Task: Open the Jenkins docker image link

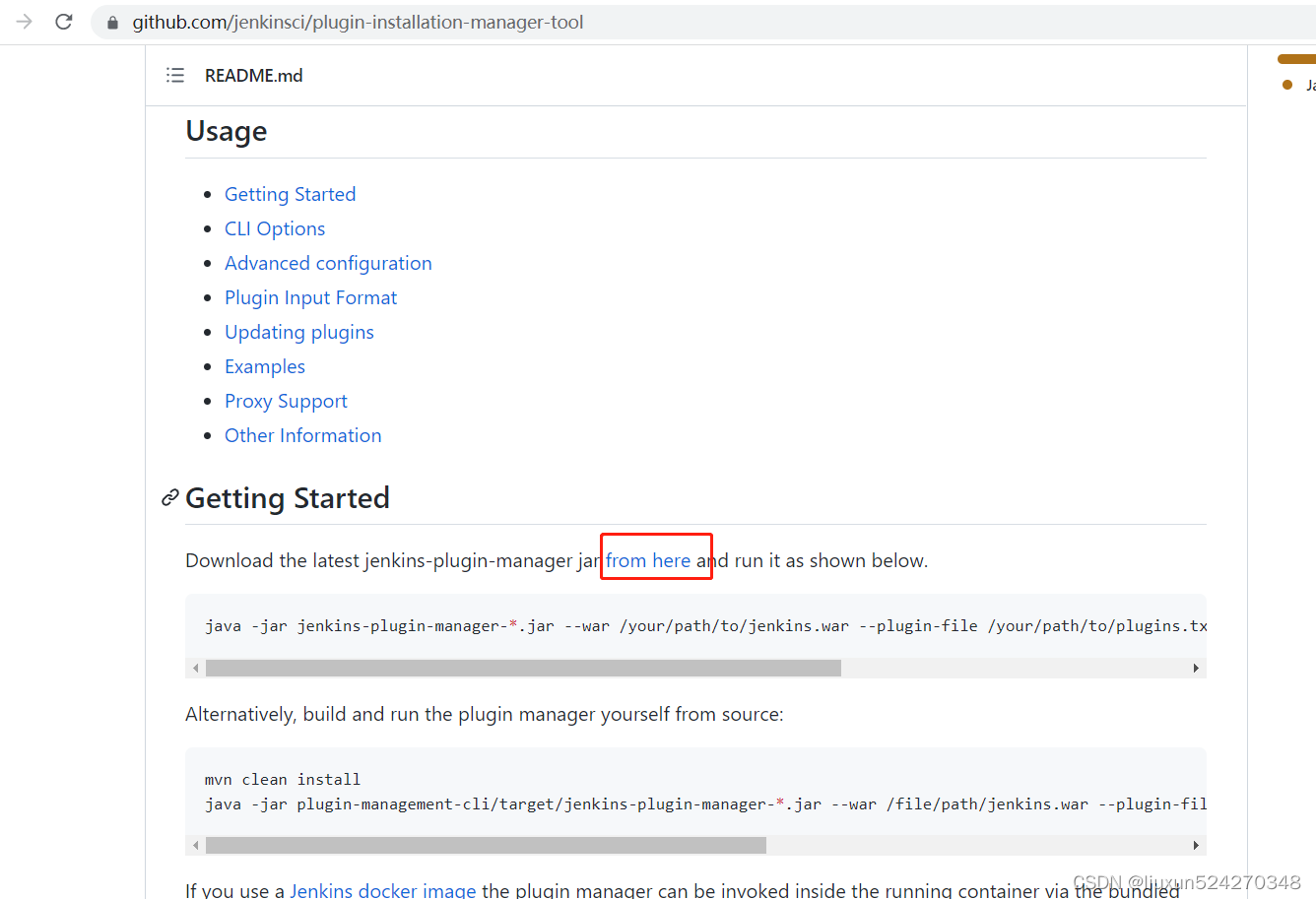Action: 383,889
